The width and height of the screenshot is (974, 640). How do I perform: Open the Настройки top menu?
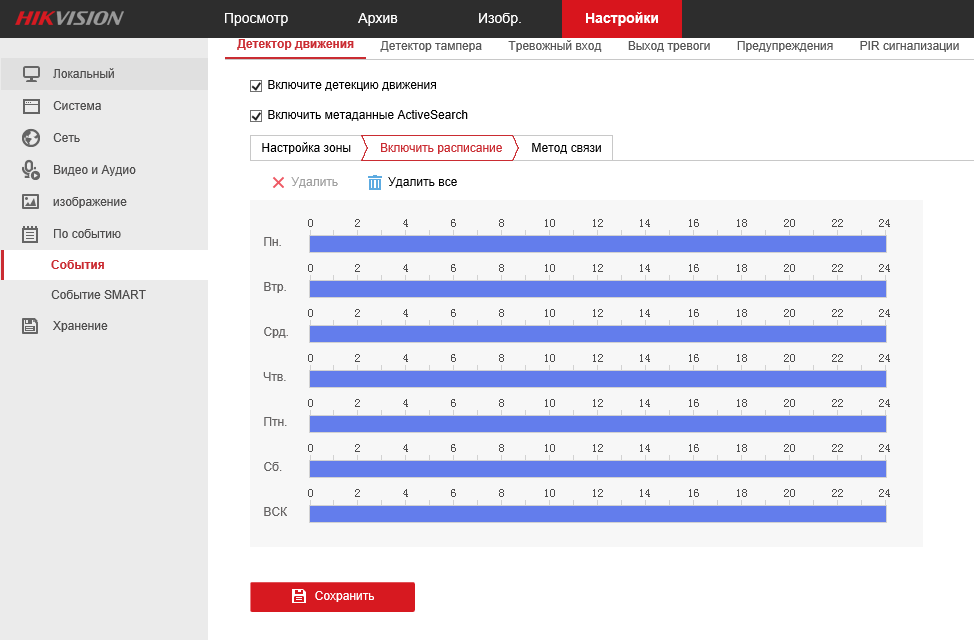click(622, 19)
